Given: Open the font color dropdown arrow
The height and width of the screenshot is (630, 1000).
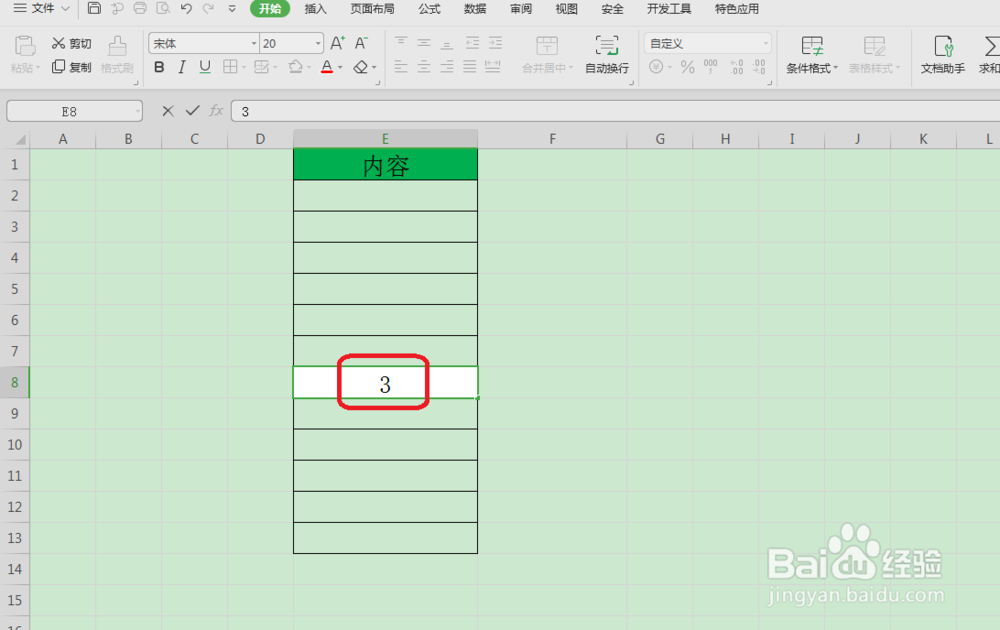Looking at the screenshot, I should tap(340, 68).
